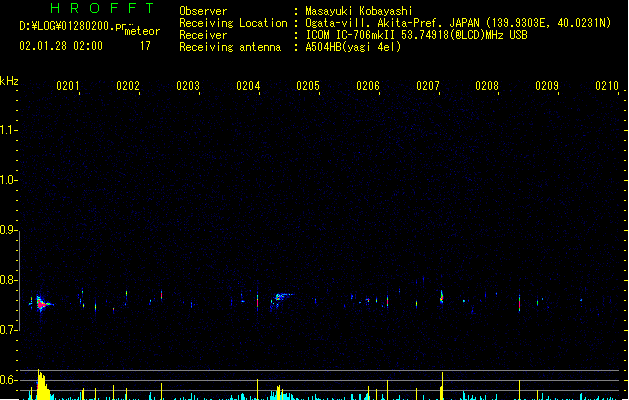
Task: Click the 0204 time marker
Action: pyautogui.click(x=248, y=86)
